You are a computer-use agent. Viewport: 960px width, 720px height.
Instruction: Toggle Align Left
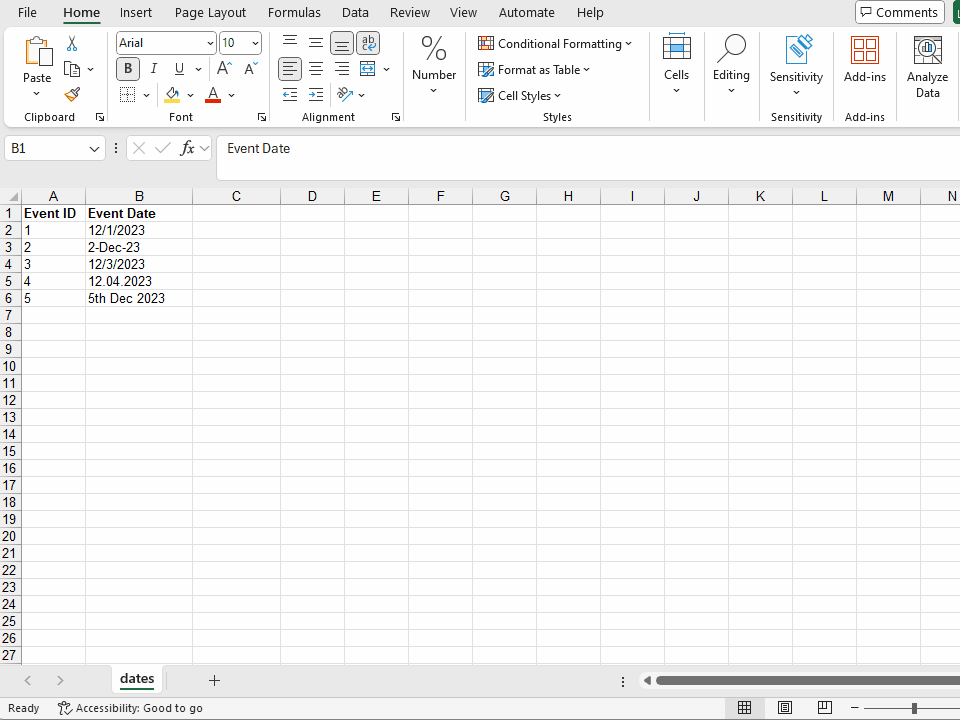290,69
